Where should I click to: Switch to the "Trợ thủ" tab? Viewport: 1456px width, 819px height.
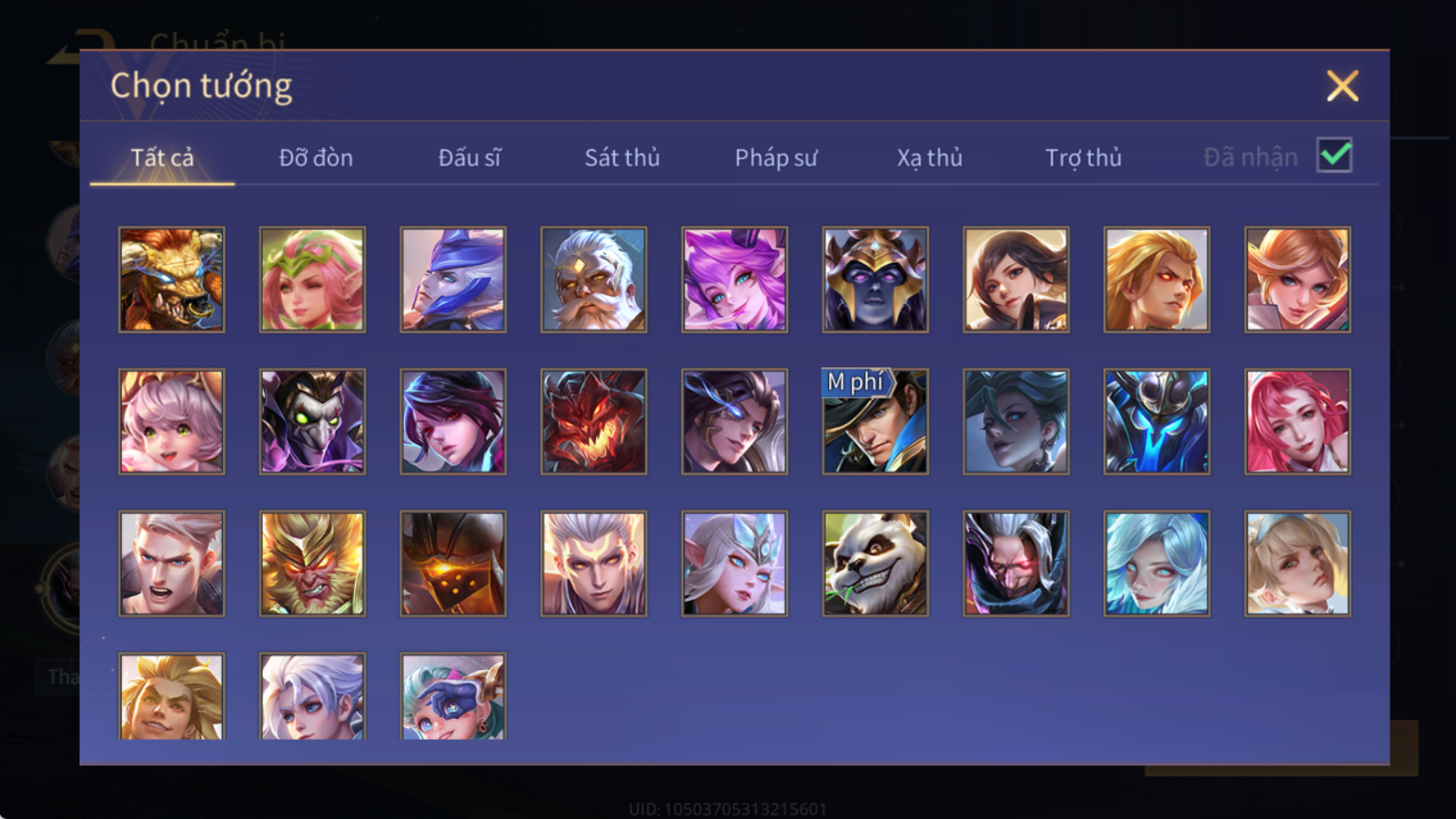click(1083, 157)
